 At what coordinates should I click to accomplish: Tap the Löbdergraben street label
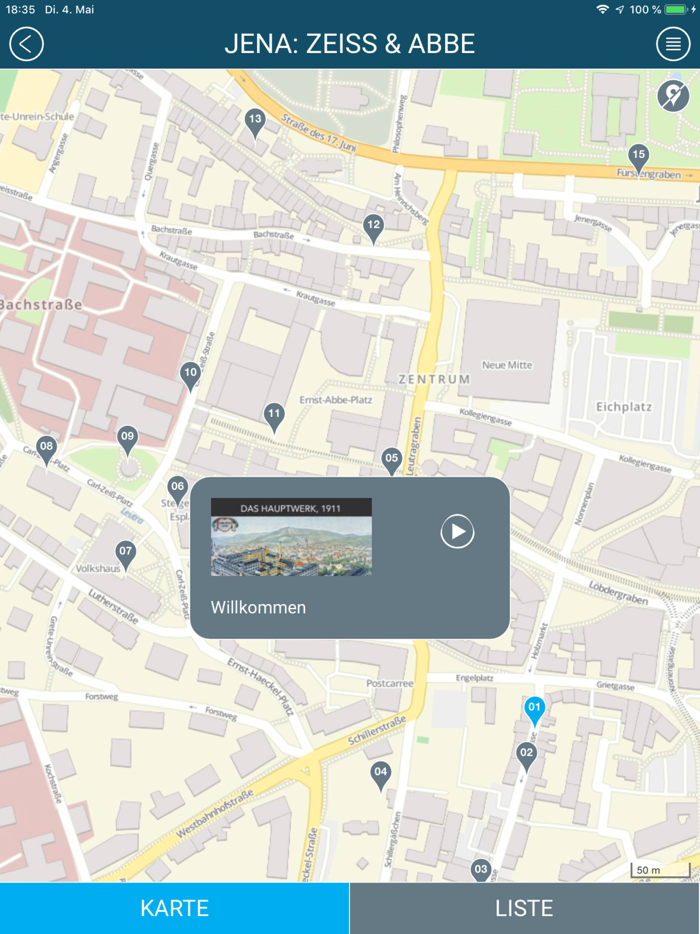pos(618,593)
